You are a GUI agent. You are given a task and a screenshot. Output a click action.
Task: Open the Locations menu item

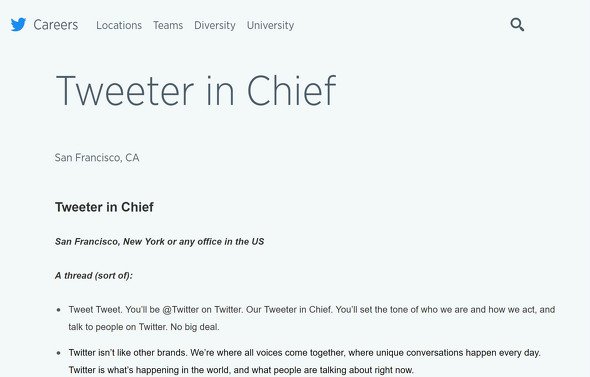click(119, 25)
